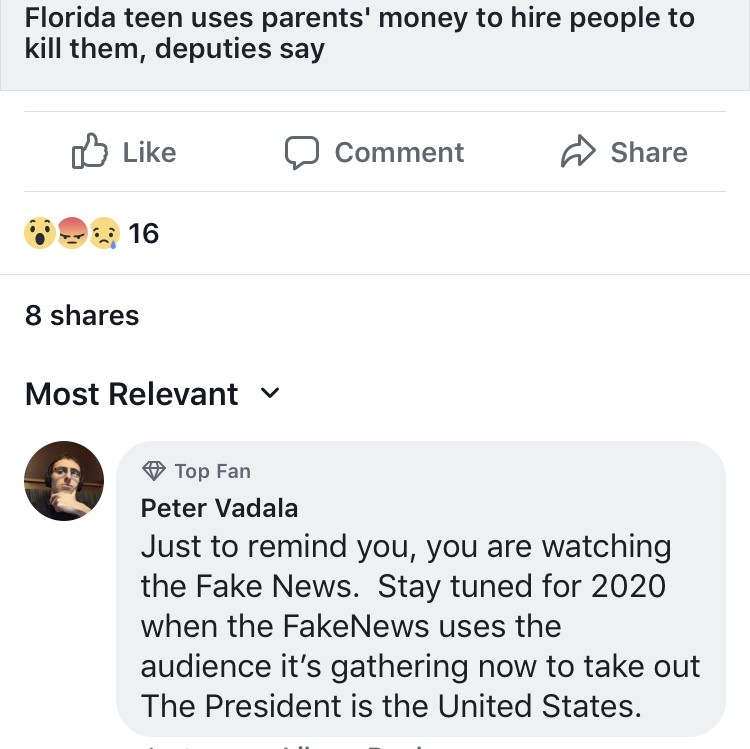Tap the Share arrow icon
The height and width of the screenshot is (749, 750).
click(x=577, y=152)
